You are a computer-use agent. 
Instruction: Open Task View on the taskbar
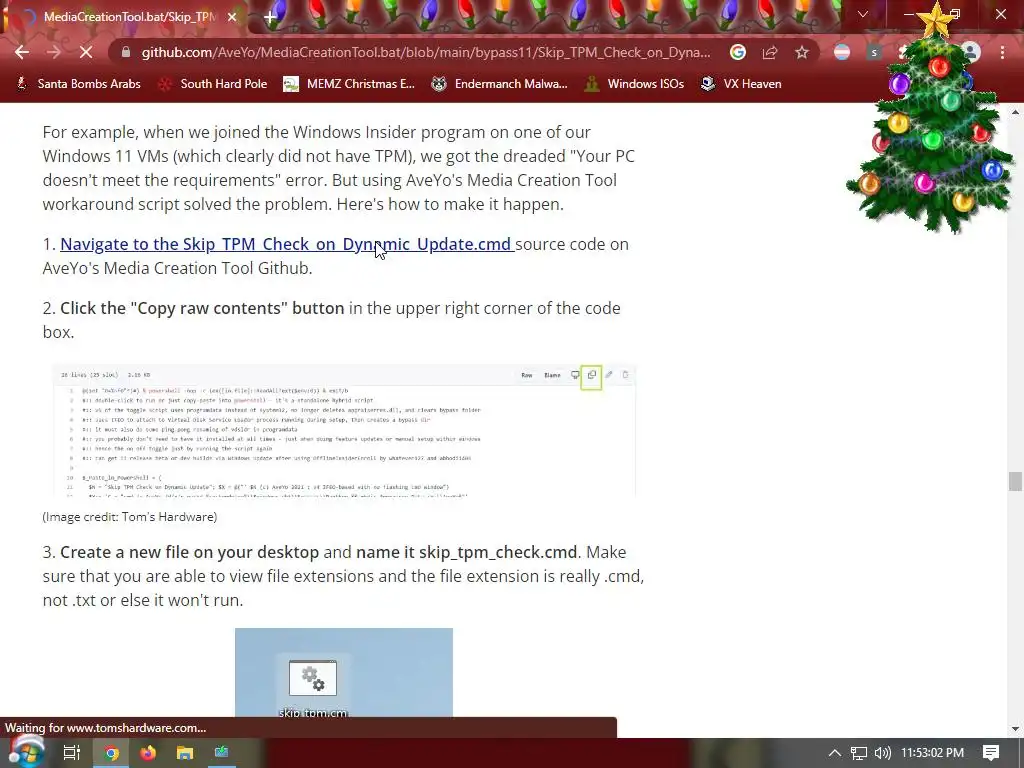pyautogui.click(x=71, y=753)
